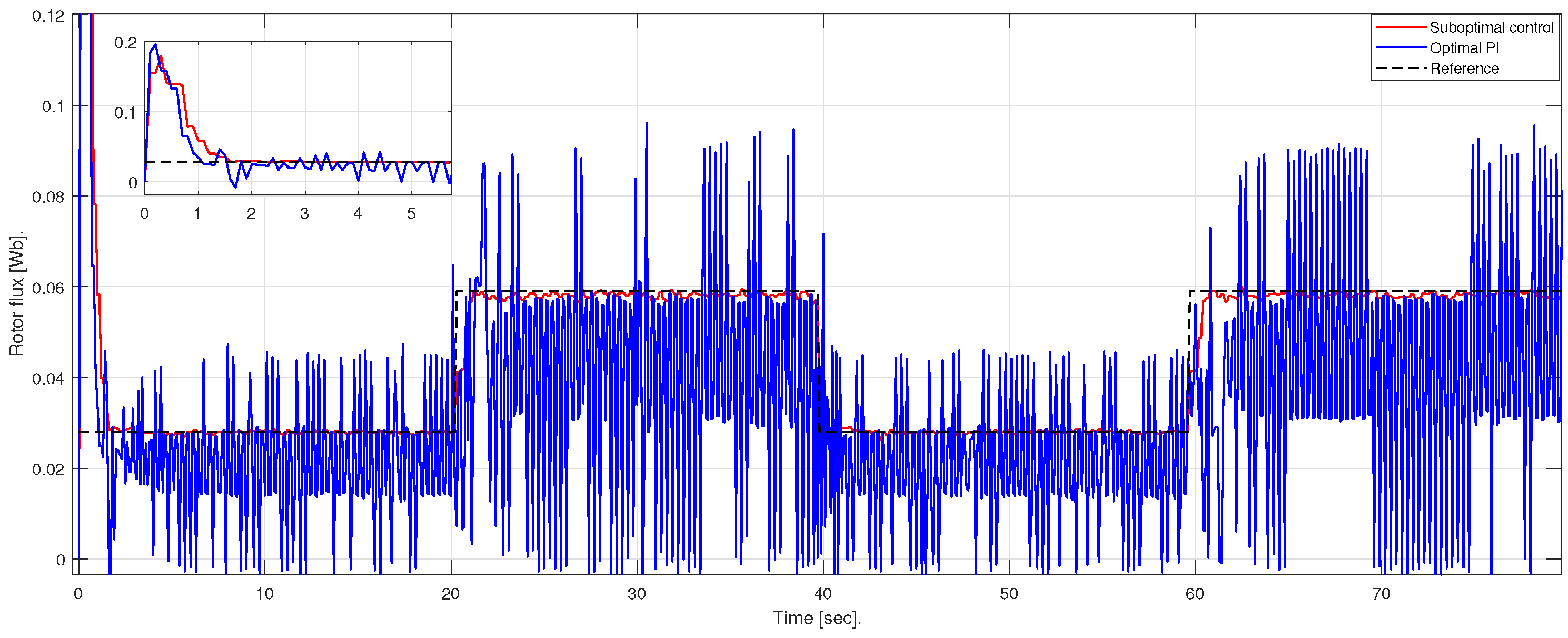The height and width of the screenshot is (638, 1568).
Task: Click y-axis tick label 0.08
Action: (48, 197)
